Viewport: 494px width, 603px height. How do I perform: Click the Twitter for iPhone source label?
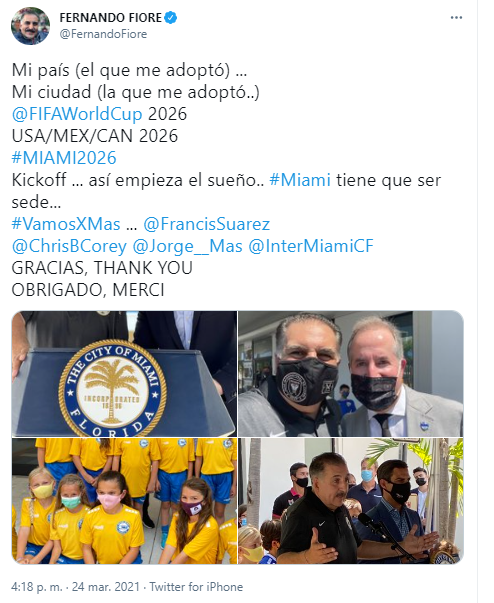pos(196,586)
